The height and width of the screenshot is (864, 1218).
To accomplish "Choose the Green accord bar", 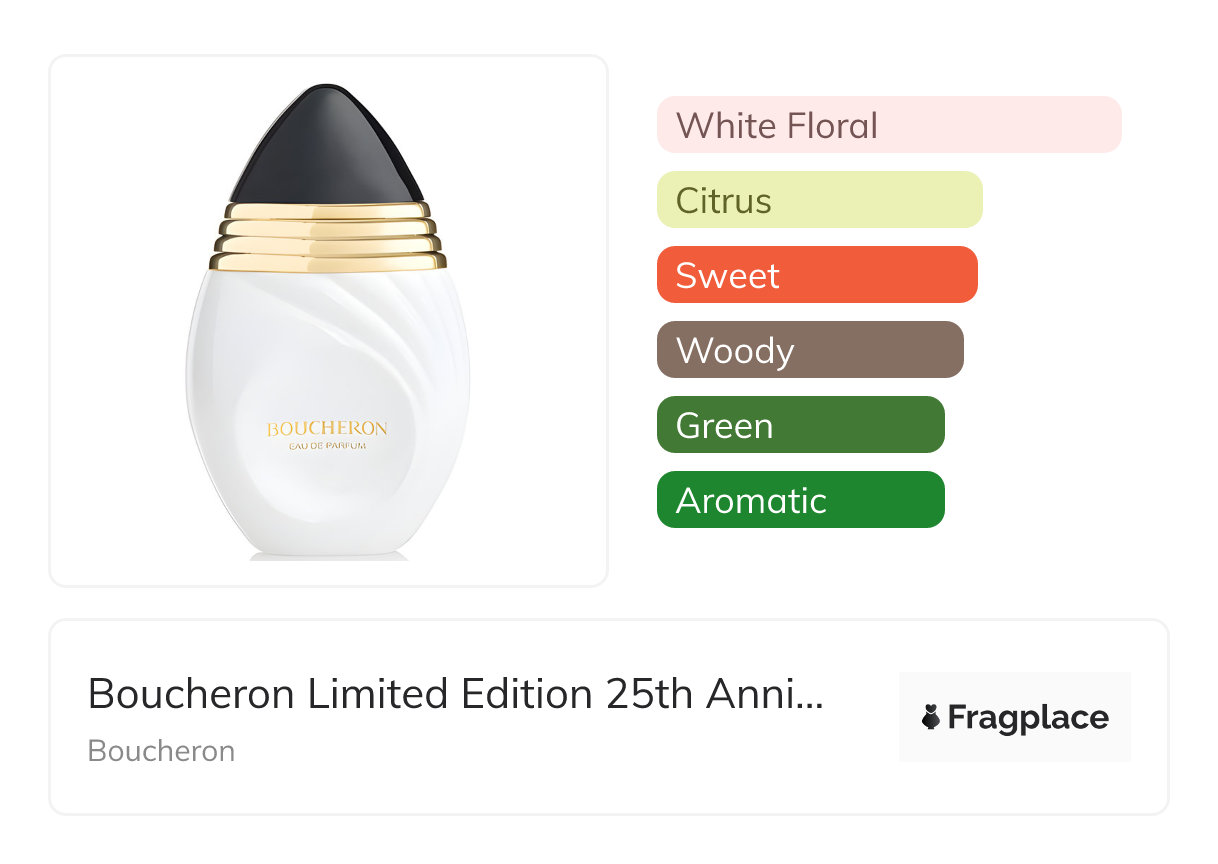I will pos(800,425).
